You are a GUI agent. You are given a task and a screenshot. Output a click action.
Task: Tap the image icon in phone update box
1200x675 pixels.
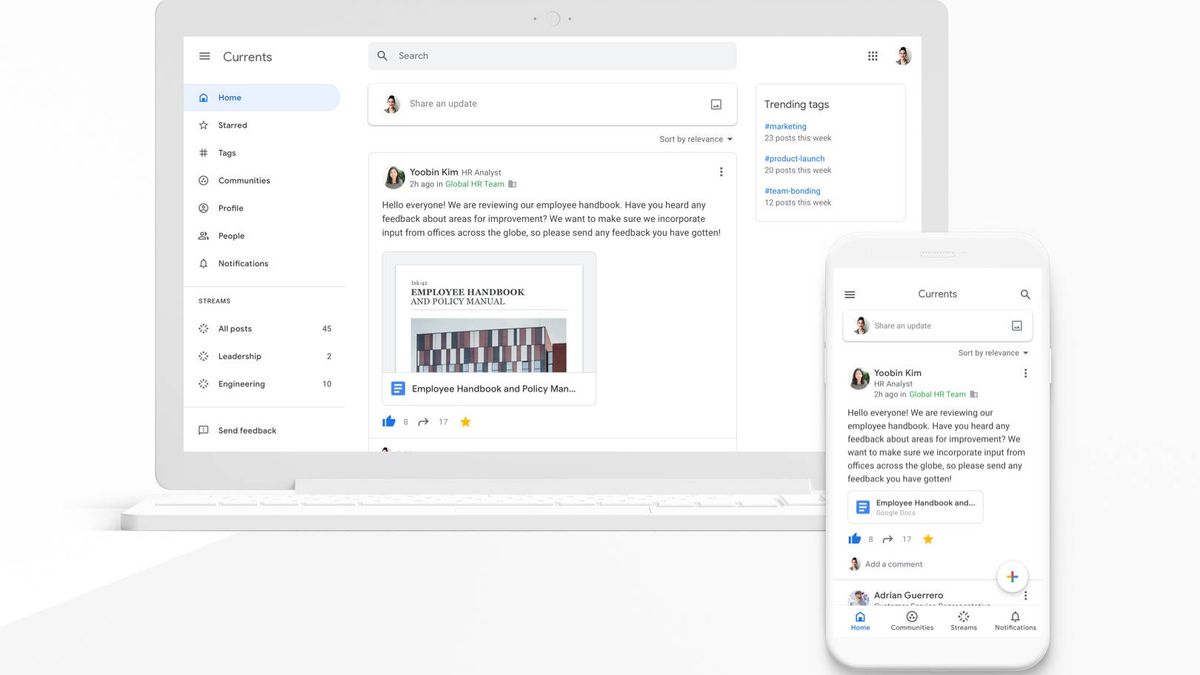pyautogui.click(x=1017, y=326)
